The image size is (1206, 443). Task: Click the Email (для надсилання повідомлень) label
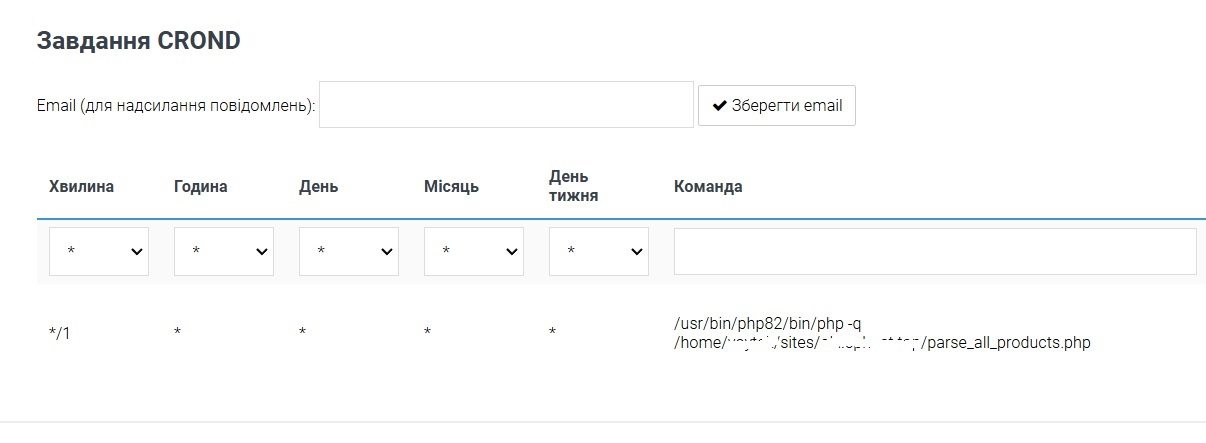coord(175,106)
